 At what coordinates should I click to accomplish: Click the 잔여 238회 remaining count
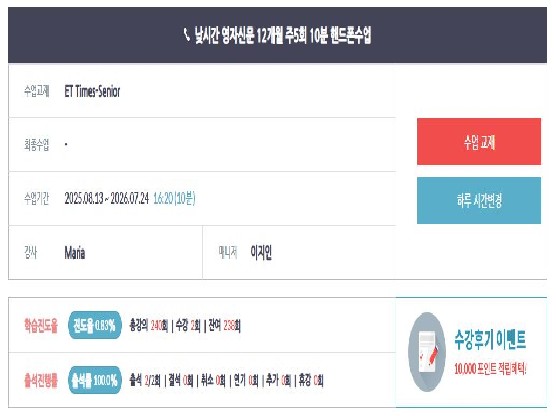(224, 325)
